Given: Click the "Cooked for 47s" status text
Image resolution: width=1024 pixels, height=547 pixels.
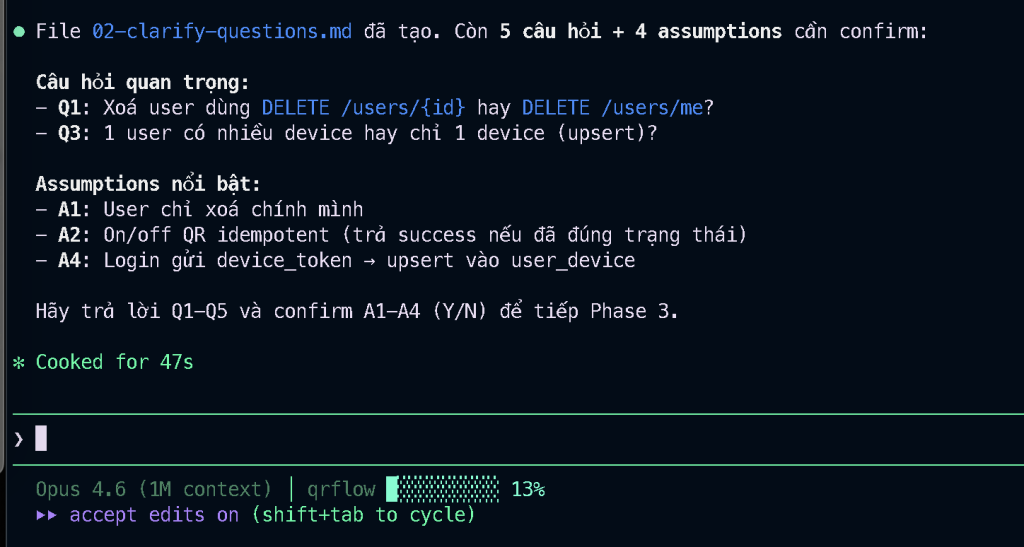Looking at the screenshot, I should coord(114,362).
